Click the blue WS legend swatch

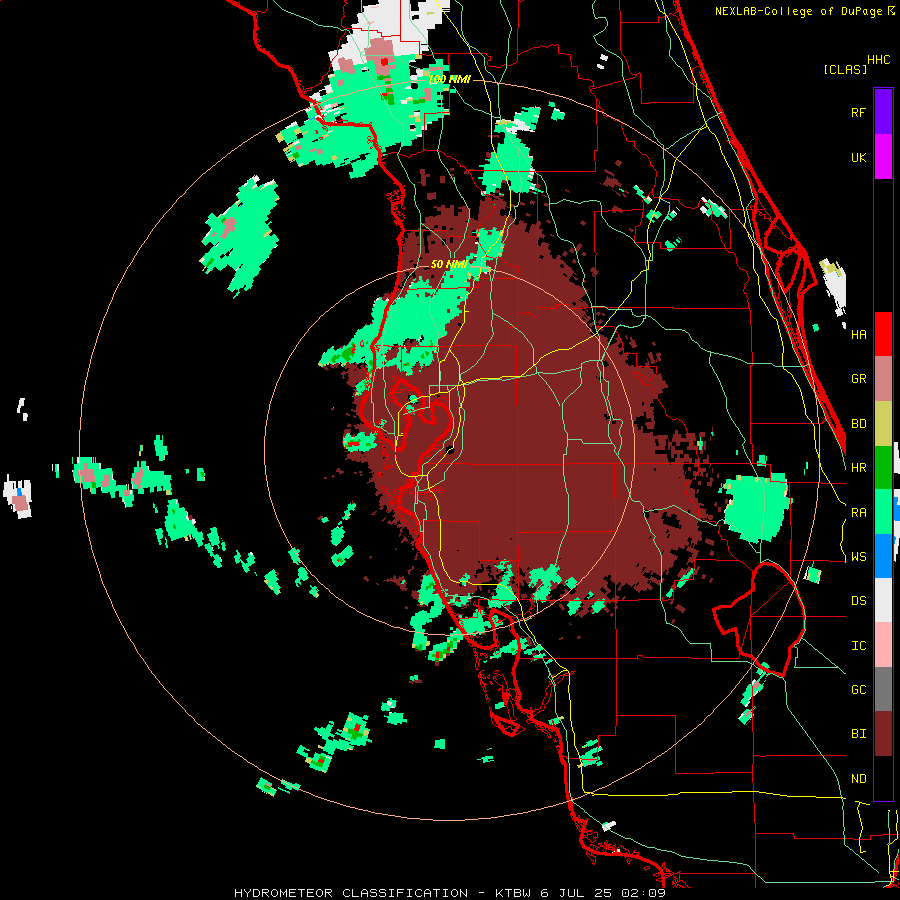[883, 556]
